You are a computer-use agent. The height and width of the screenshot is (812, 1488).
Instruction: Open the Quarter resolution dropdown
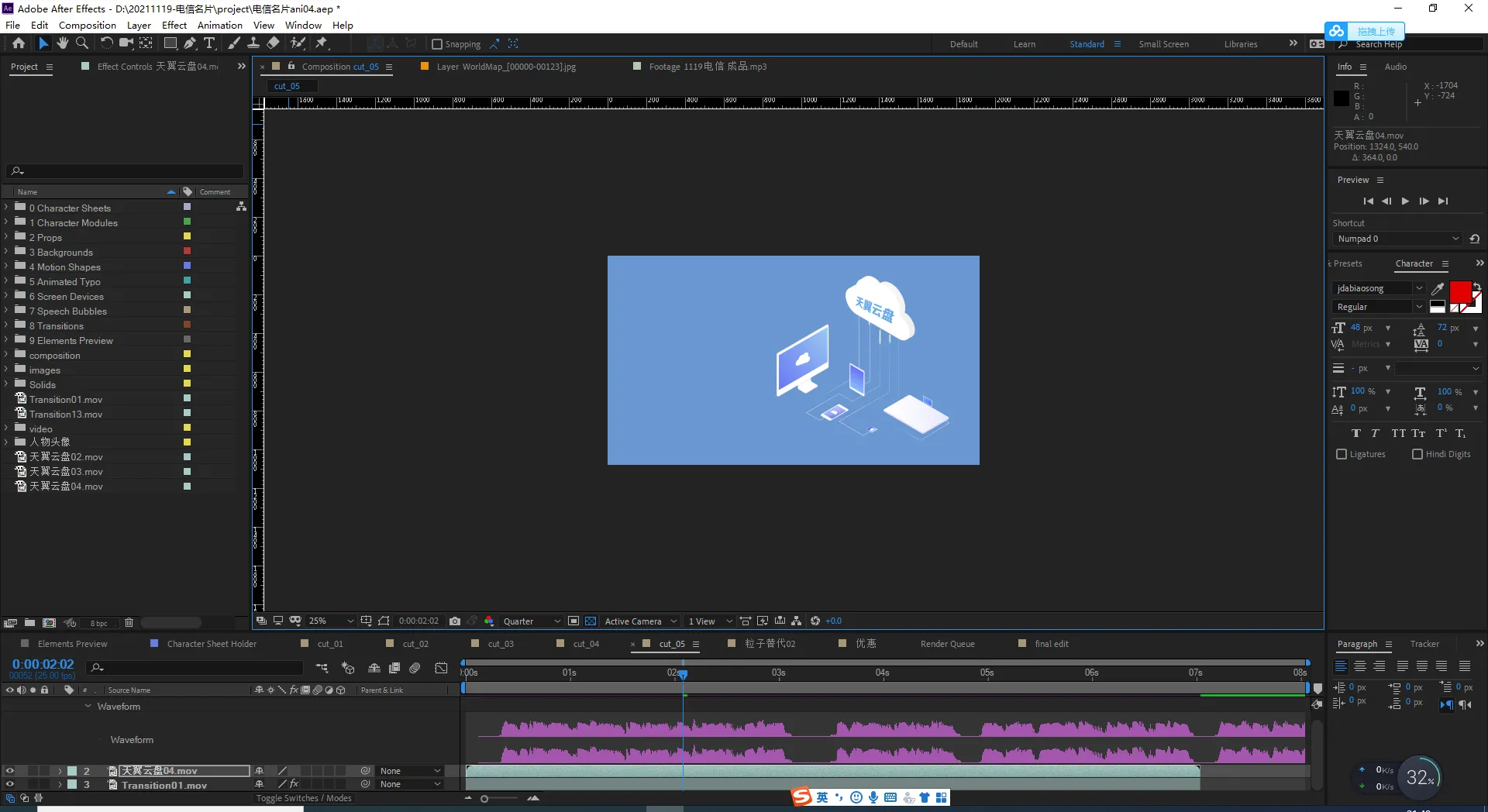(532, 621)
